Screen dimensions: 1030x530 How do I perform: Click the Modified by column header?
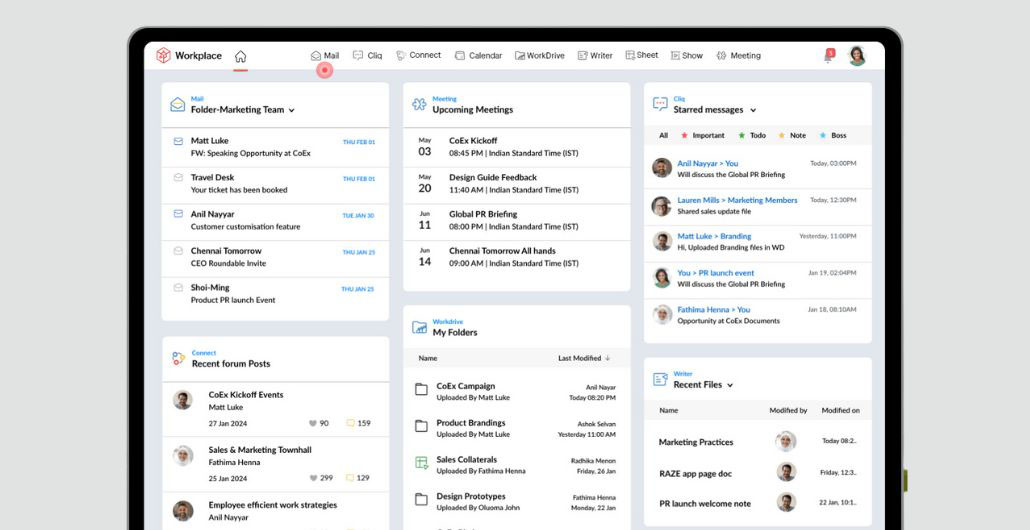tap(788, 410)
